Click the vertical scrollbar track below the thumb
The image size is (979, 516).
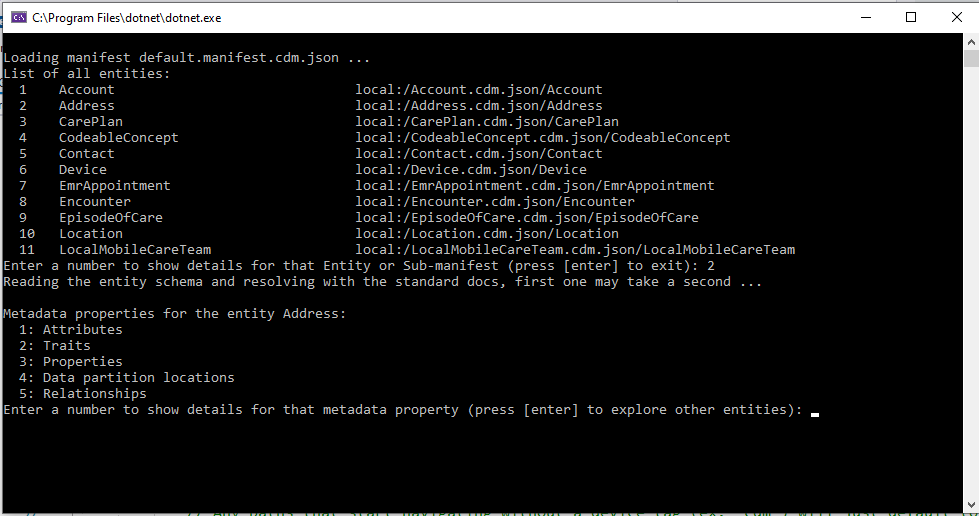[x=970, y=300]
